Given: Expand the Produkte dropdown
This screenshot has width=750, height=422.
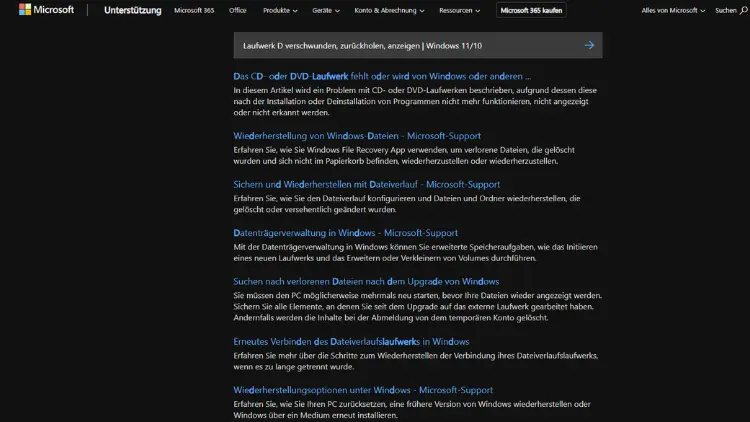Looking at the screenshot, I should pos(280,10).
